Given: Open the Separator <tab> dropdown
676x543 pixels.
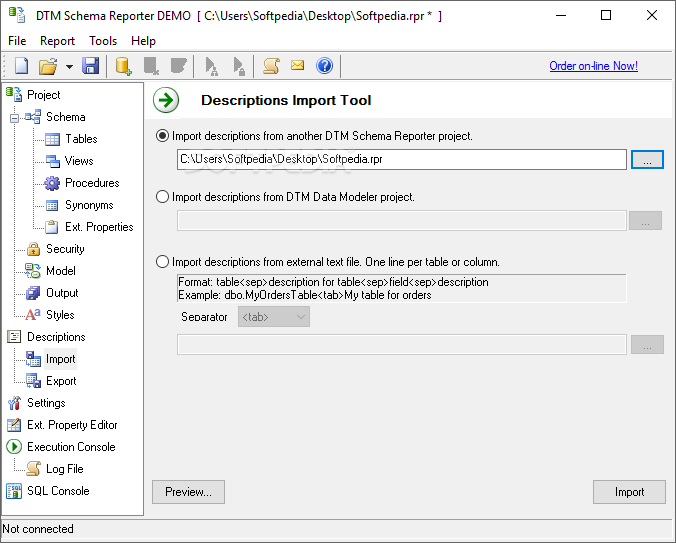Looking at the screenshot, I should (x=274, y=317).
